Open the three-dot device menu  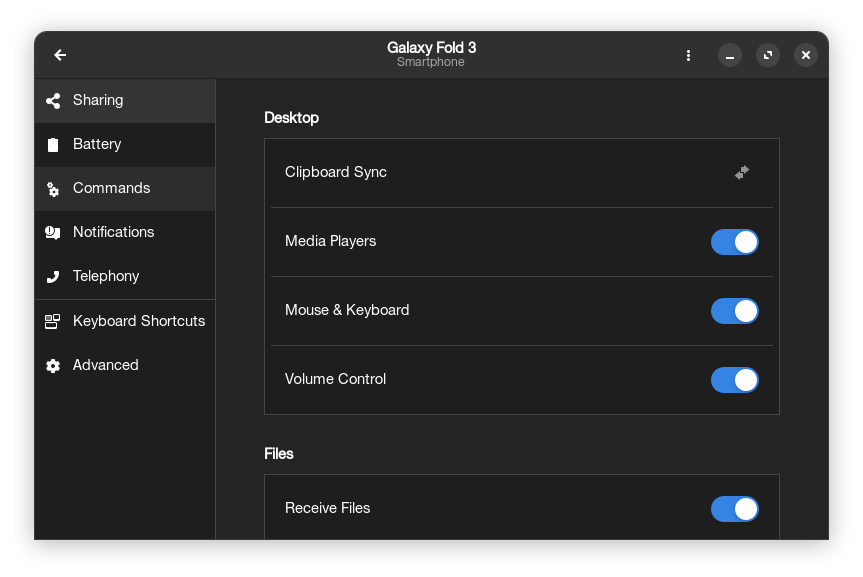pos(688,55)
